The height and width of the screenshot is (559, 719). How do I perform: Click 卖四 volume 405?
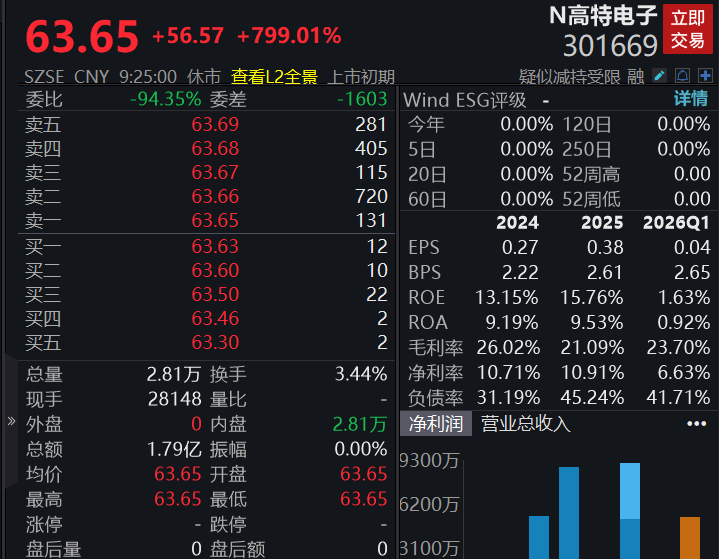[371, 149]
